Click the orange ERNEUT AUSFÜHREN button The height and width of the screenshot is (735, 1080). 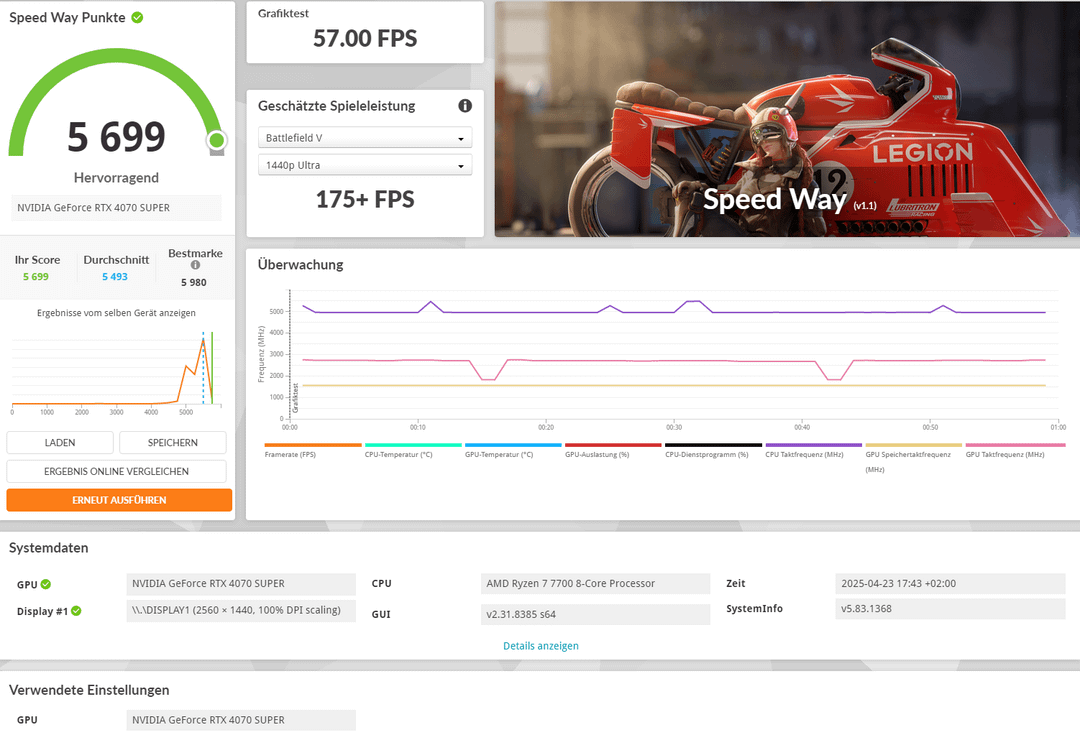119,500
